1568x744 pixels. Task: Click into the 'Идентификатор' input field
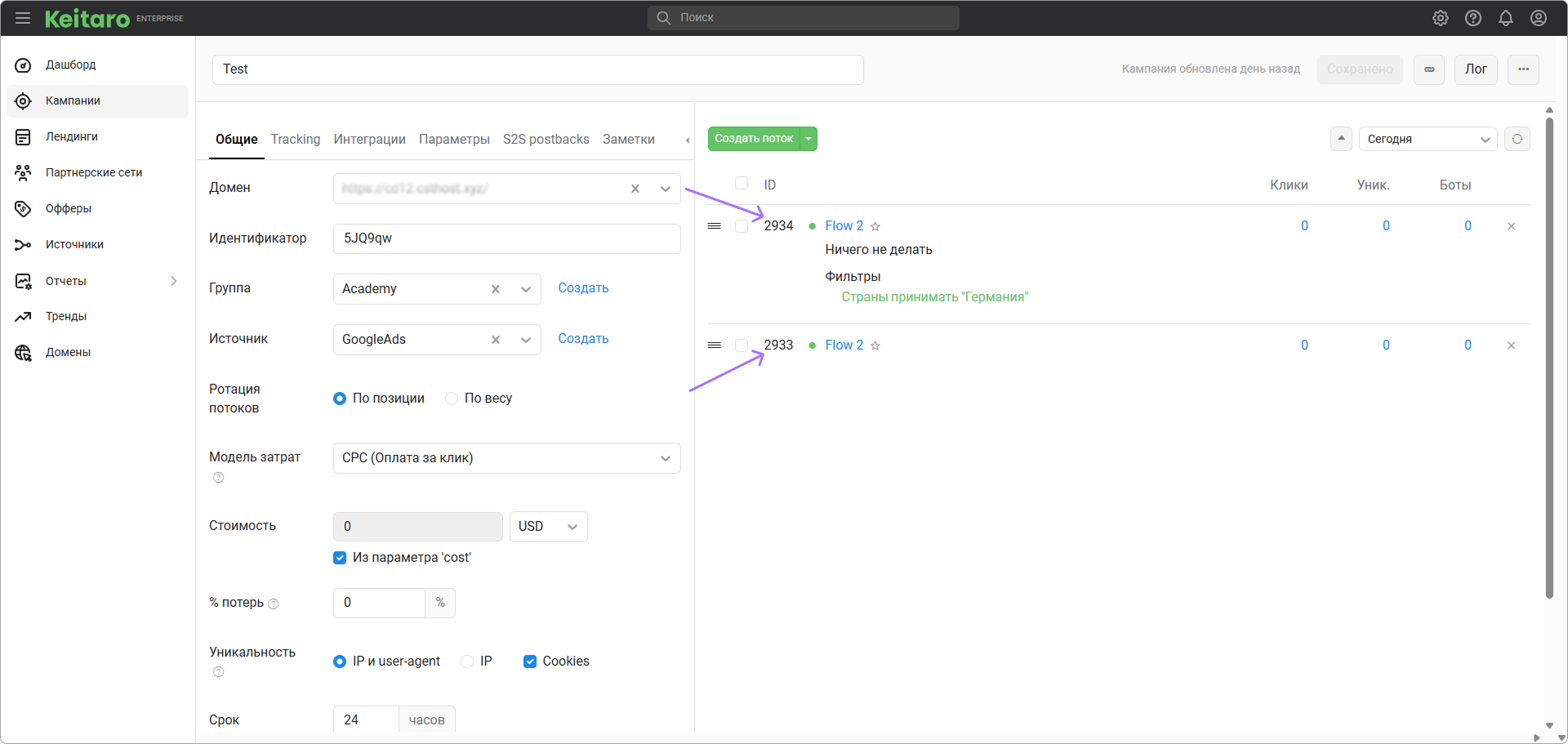[x=506, y=238]
